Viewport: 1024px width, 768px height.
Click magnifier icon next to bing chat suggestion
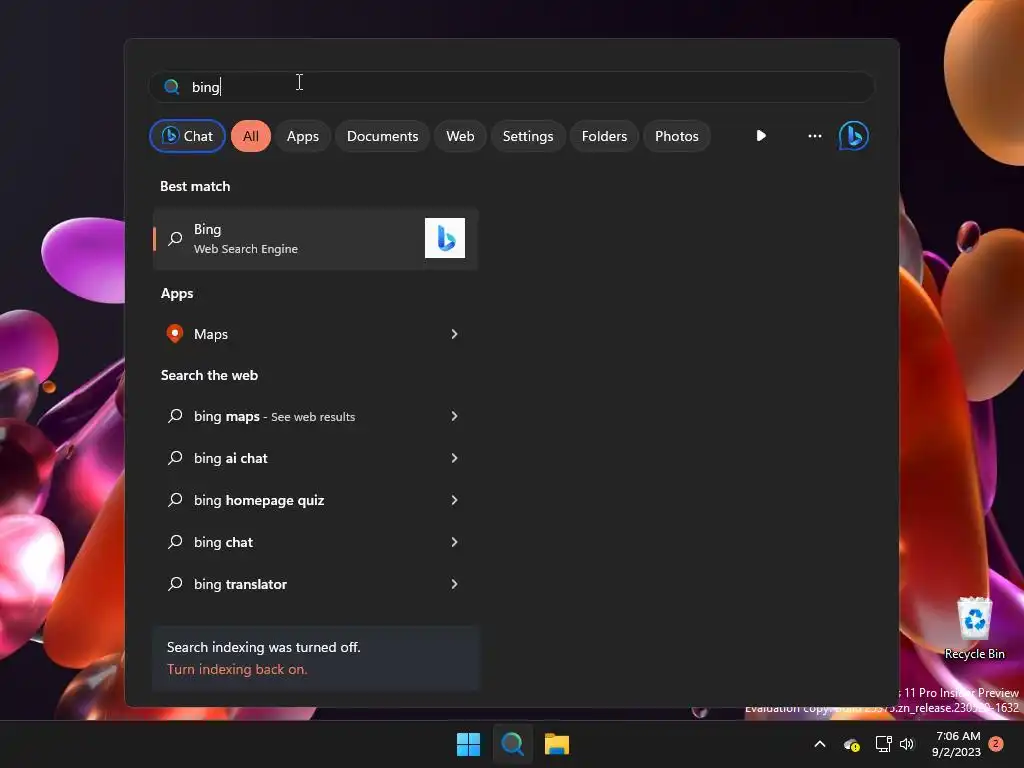(175, 542)
